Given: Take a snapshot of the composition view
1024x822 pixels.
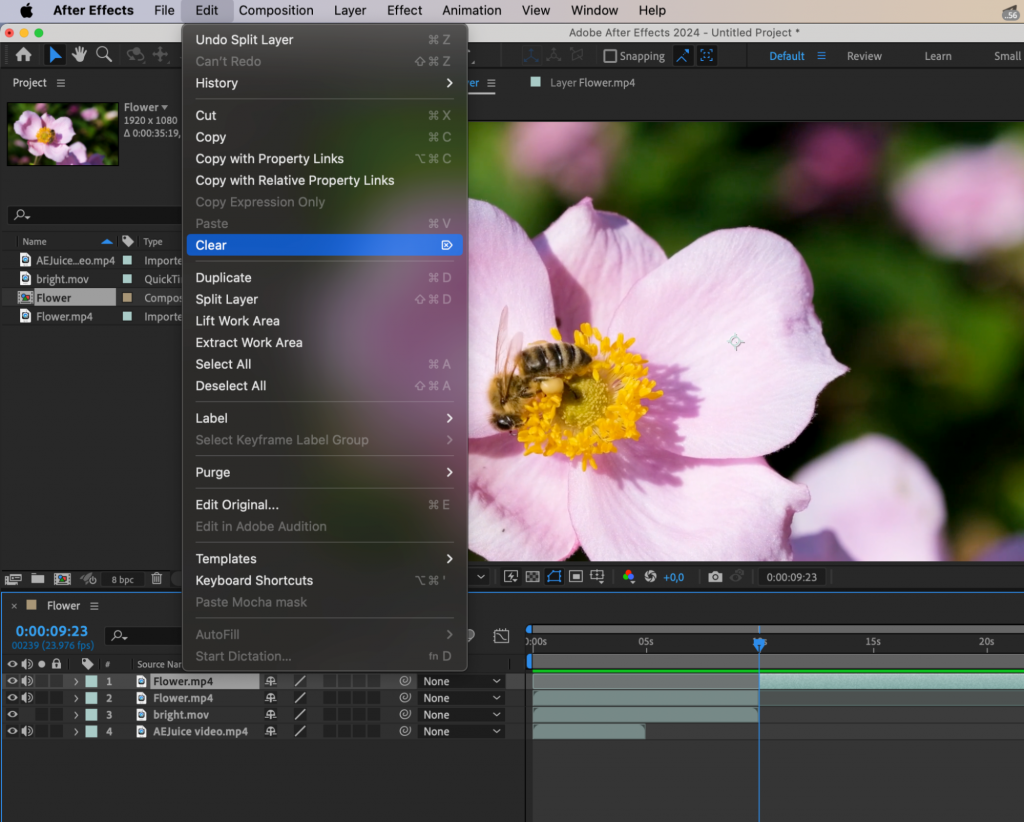Looking at the screenshot, I should (x=714, y=577).
